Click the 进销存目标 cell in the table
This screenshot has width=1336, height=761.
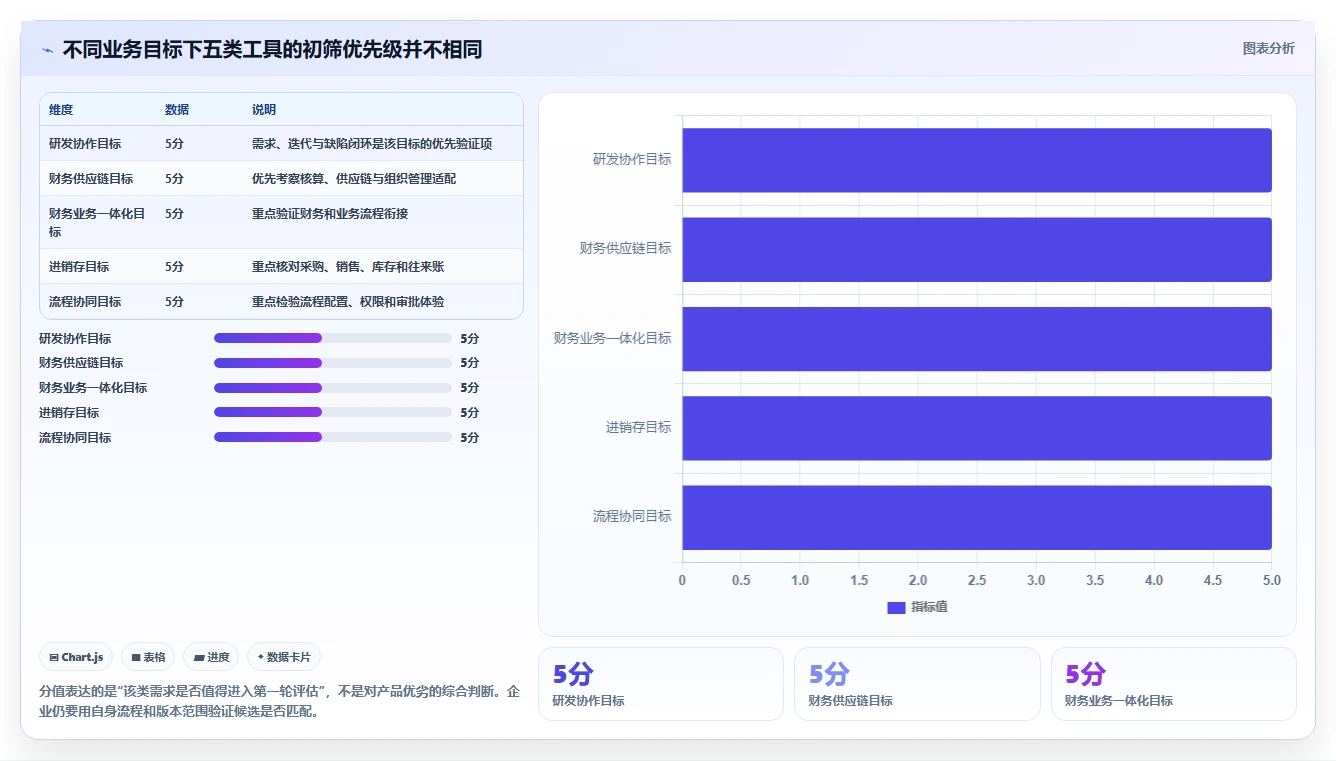click(x=79, y=267)
